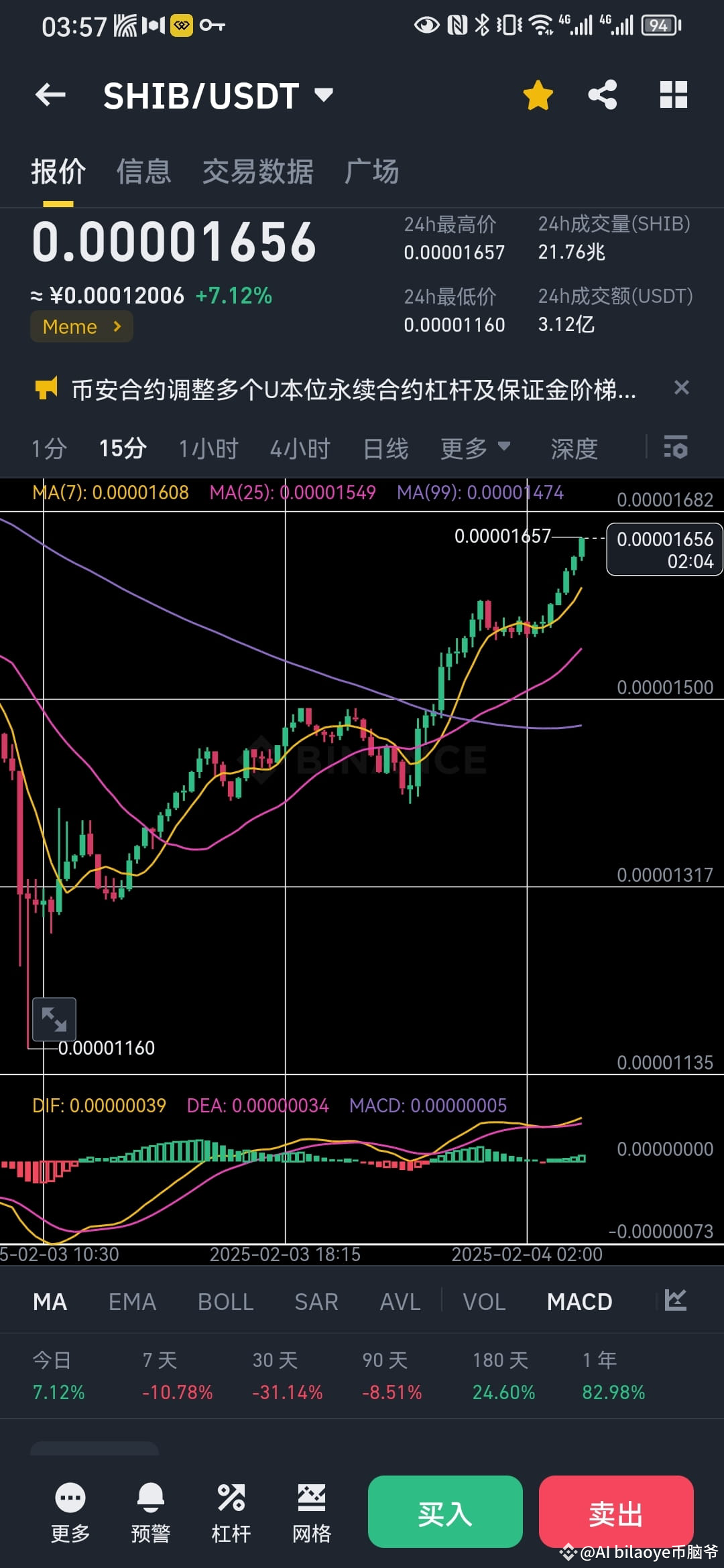Tap the eye comfort icon in status bar

[x=426, y=25]
